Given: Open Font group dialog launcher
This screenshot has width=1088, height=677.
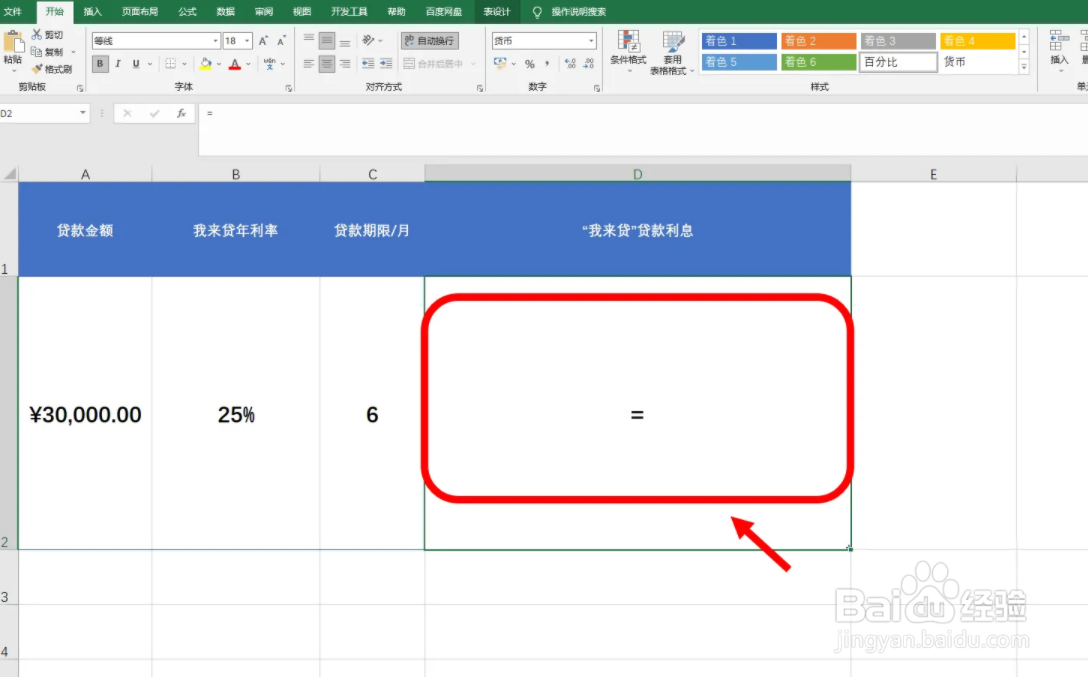Looking at the screenshot, I should point(289,88).
